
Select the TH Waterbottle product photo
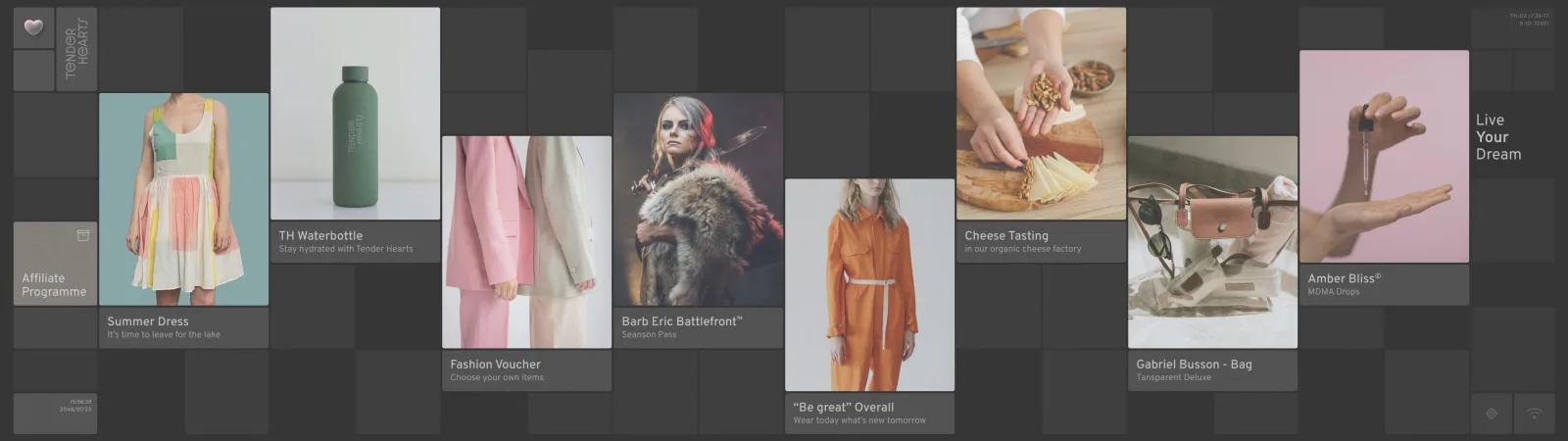pos(355,114)
